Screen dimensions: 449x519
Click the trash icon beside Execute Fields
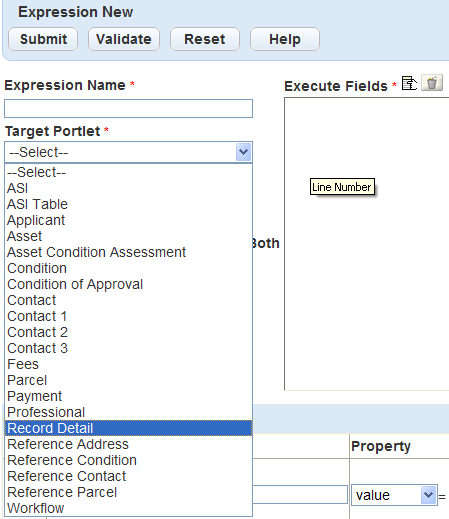pos(432,83)
